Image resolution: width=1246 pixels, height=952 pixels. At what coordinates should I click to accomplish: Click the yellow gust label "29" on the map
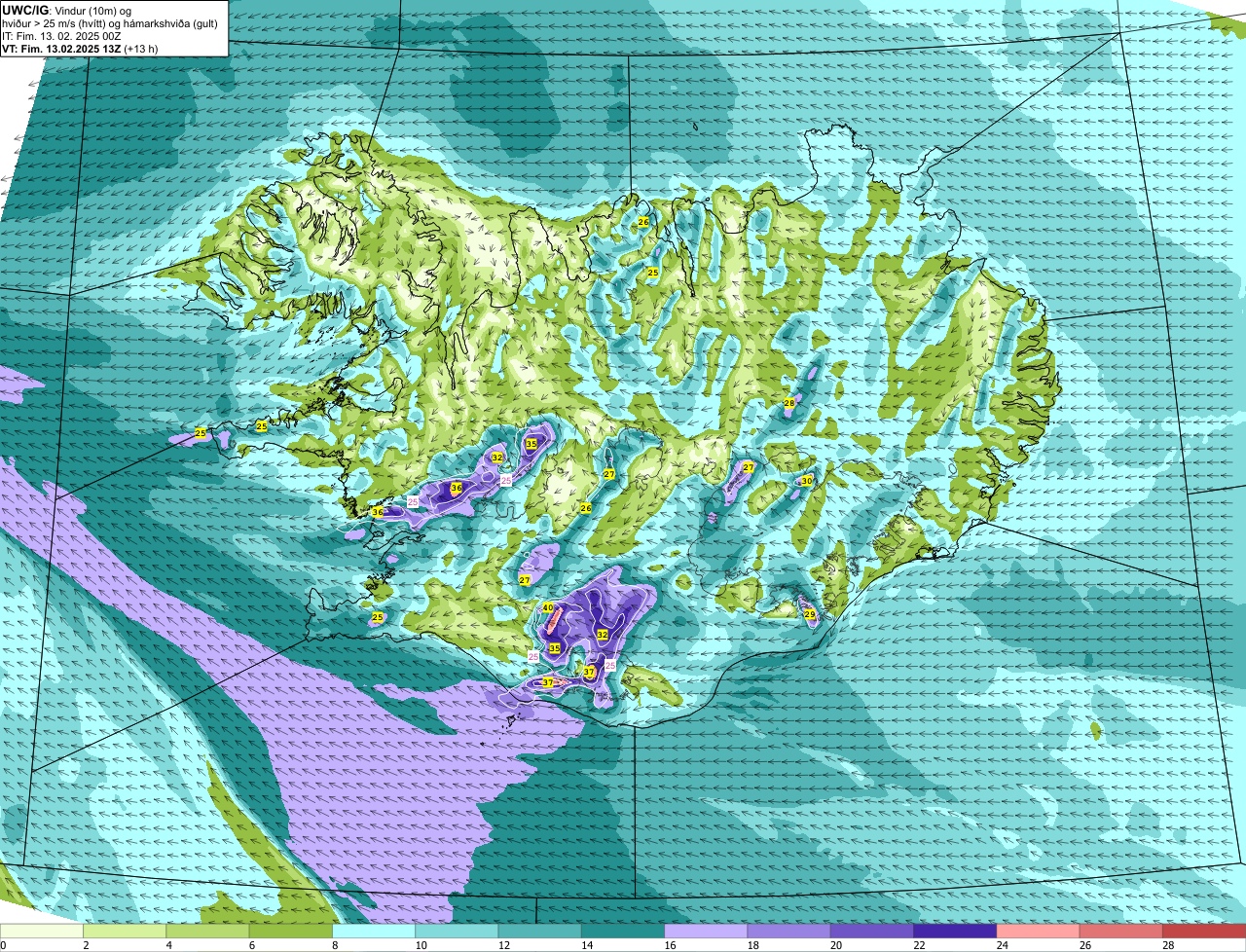point(810,614)
